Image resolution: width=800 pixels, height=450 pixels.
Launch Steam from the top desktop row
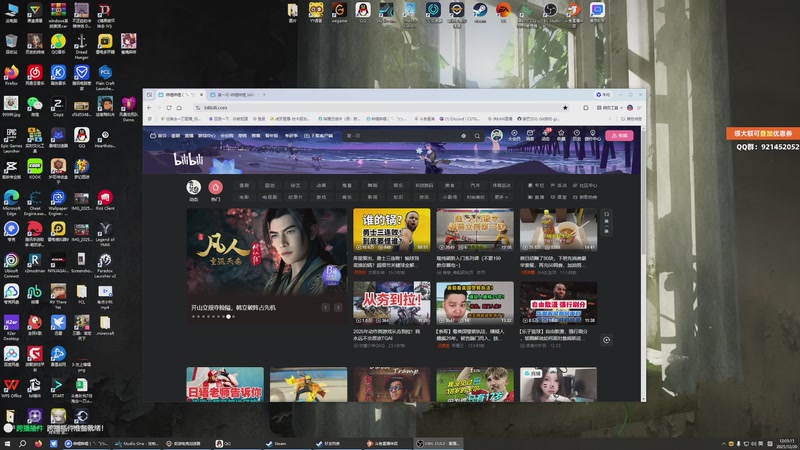click(x=480, y=12)
